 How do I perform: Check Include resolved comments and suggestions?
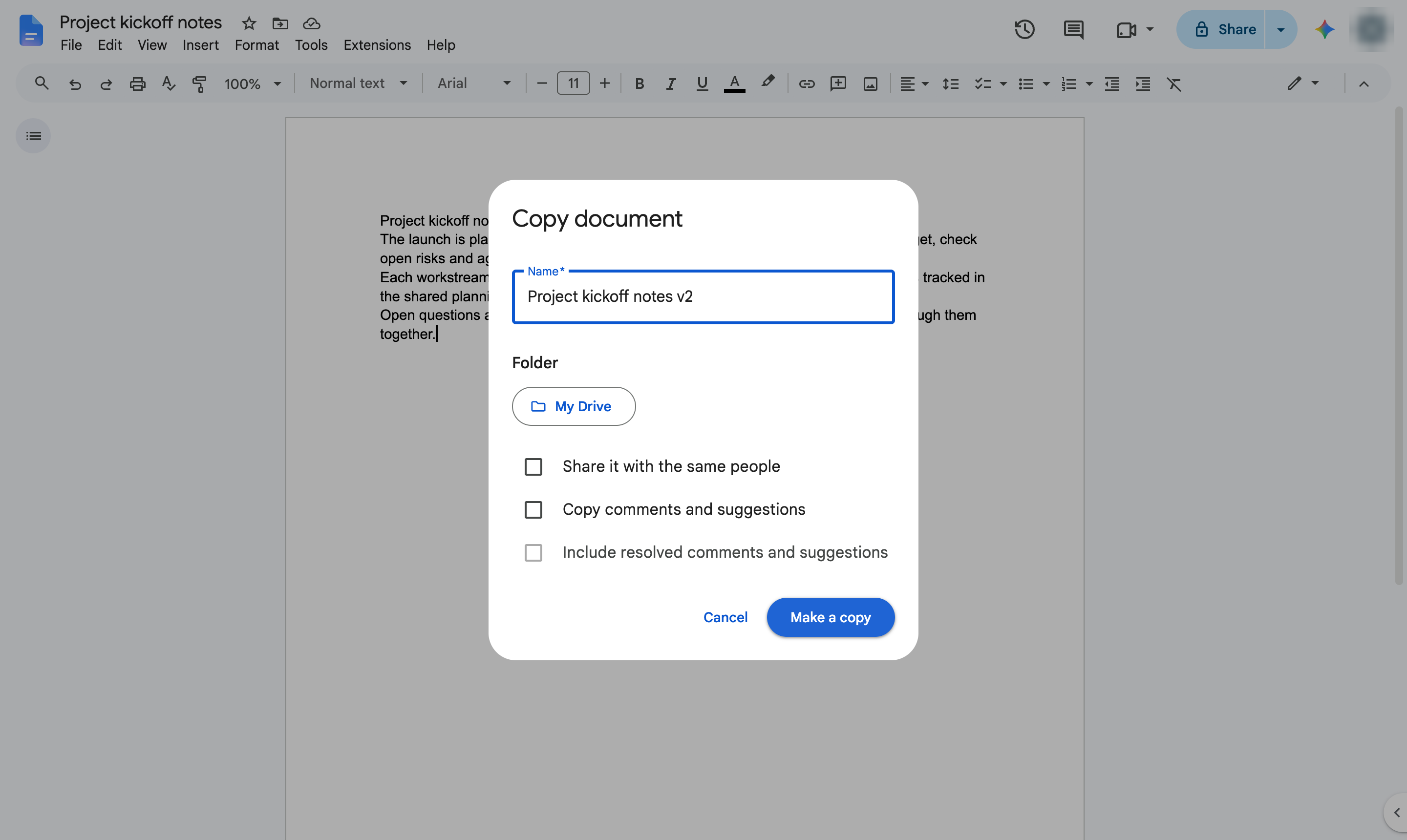coord(533,552)
